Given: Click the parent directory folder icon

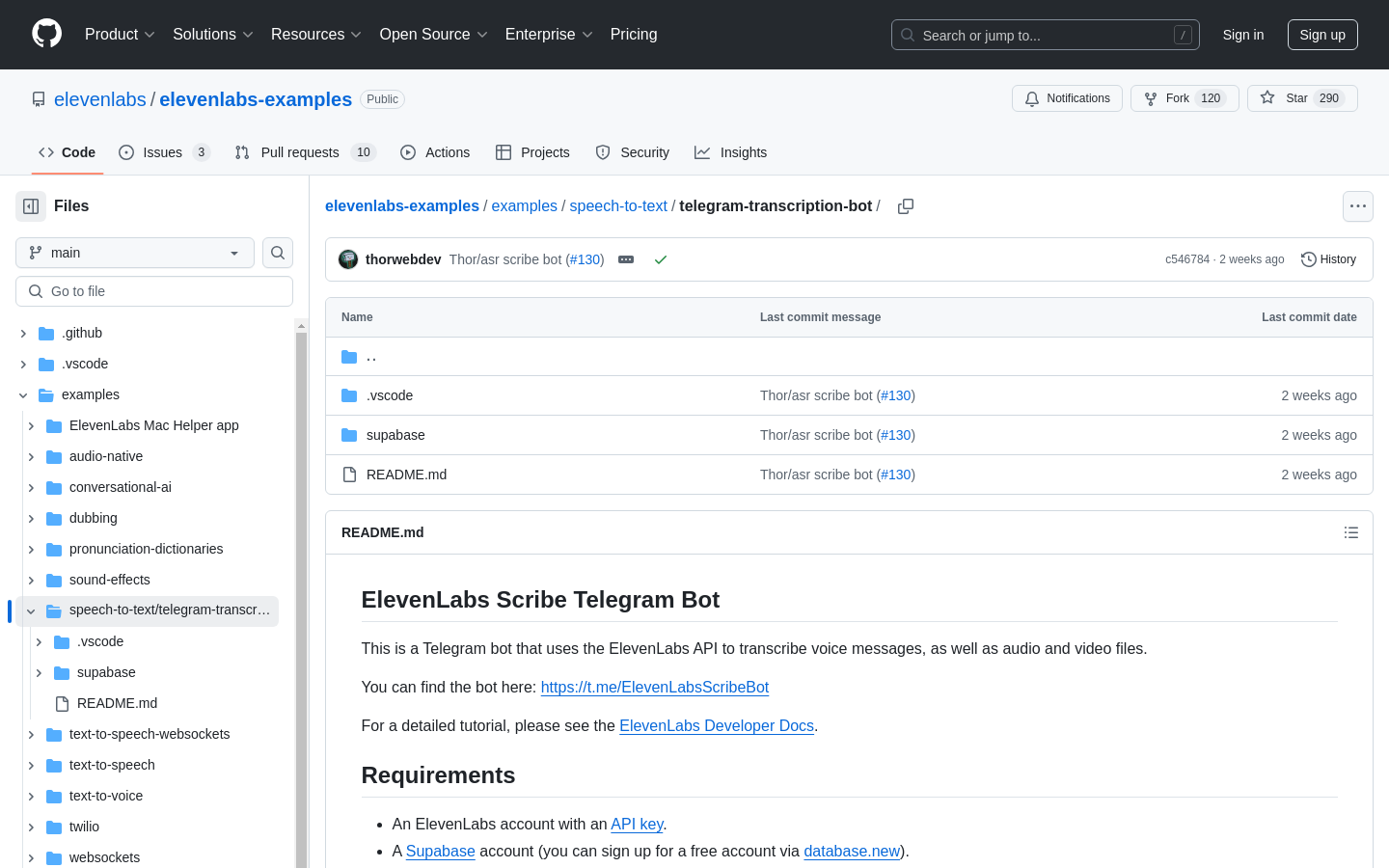Looking at the screenshot, I should click(x=349, y=357).
